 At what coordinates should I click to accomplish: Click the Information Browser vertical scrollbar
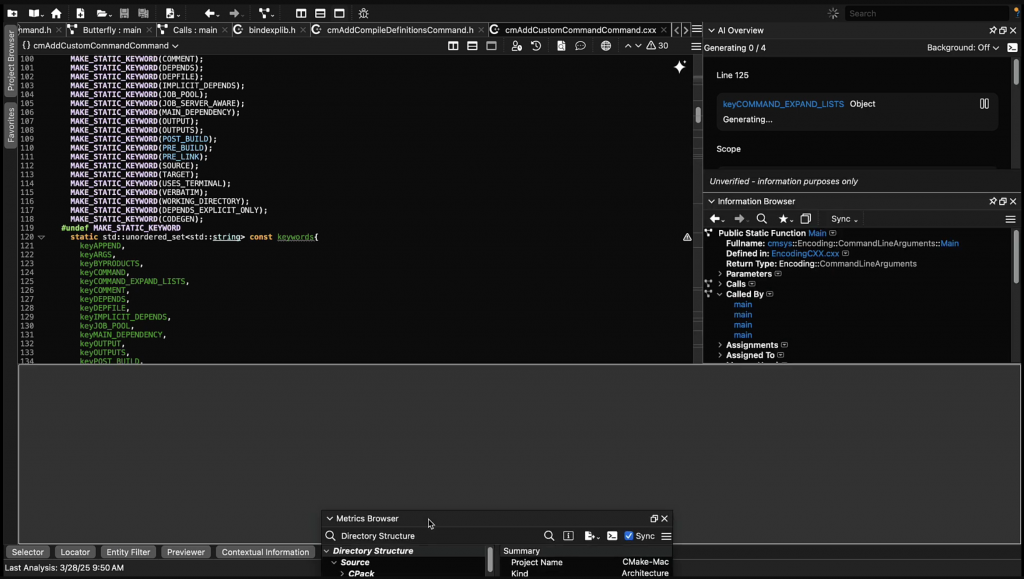[x=1016, y=256]
